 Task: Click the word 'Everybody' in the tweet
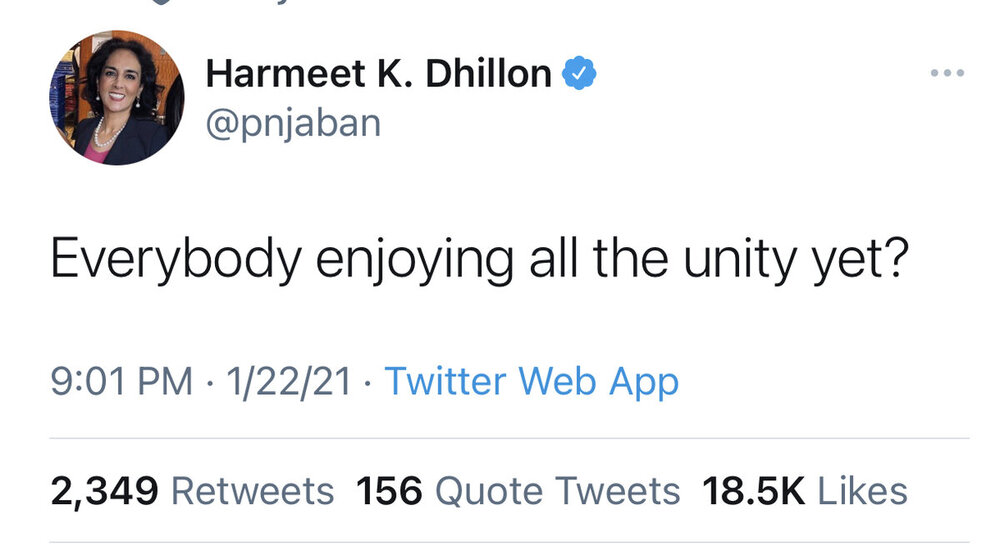(x=176, y=260)
